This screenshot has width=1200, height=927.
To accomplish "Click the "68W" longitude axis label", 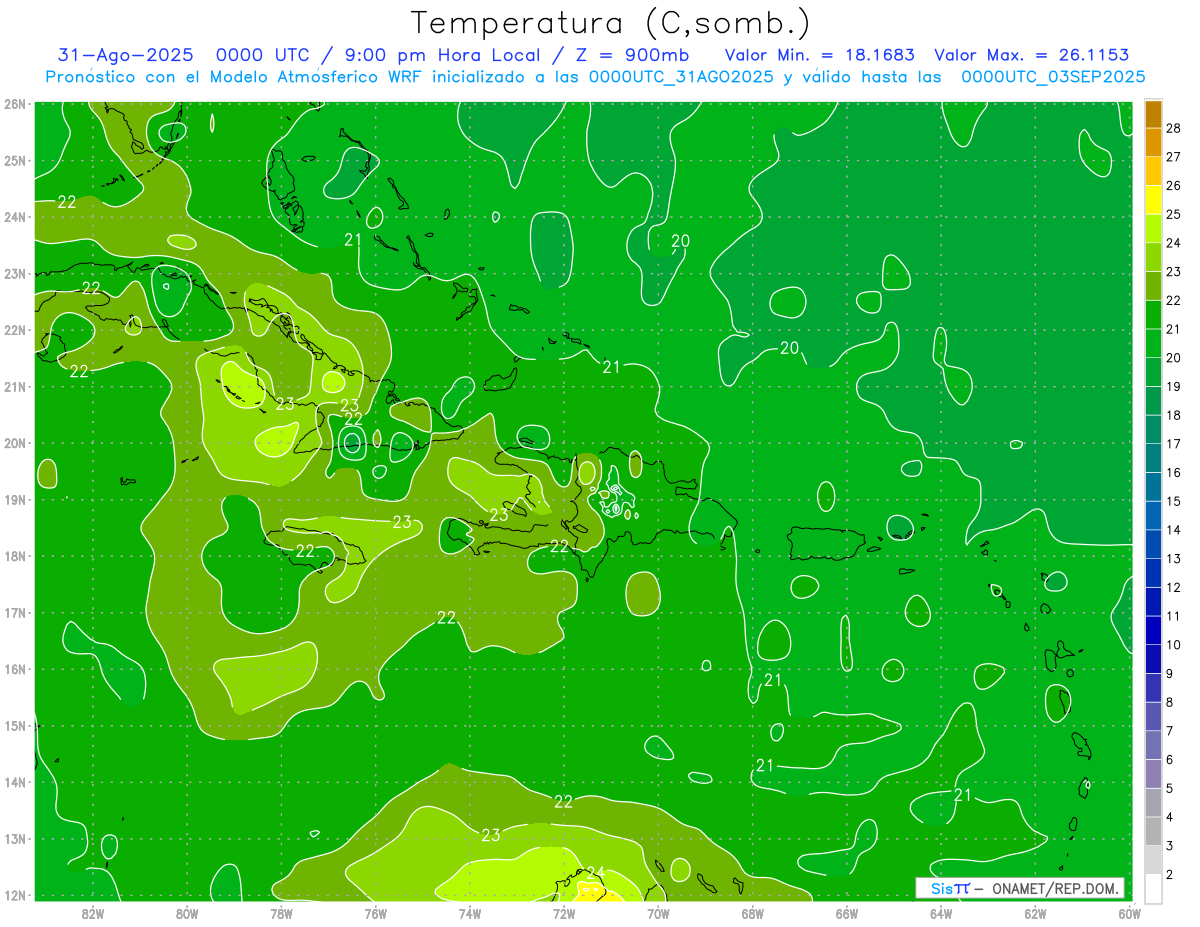I will 752,913.
